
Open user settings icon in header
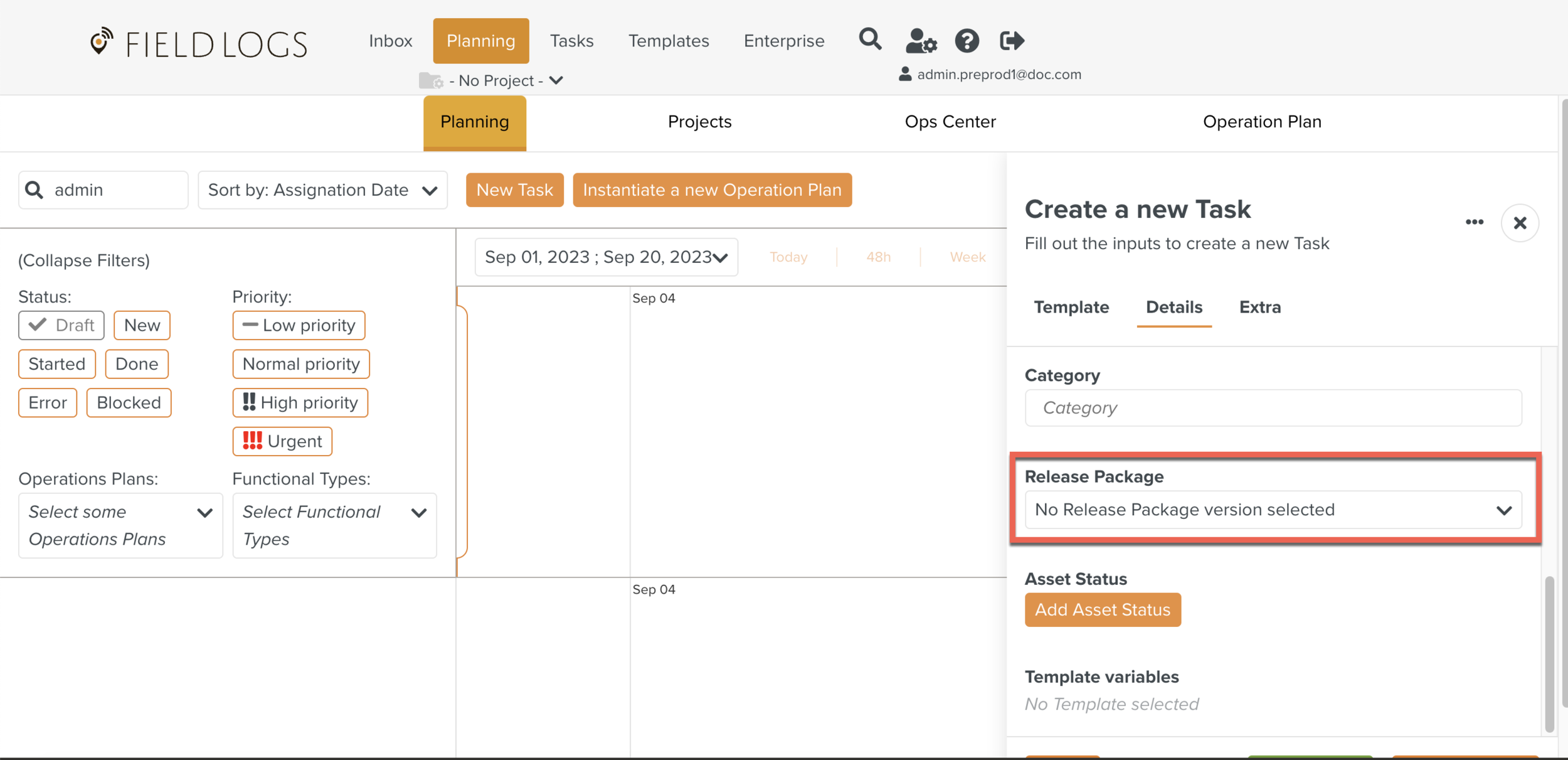(921, 41)
